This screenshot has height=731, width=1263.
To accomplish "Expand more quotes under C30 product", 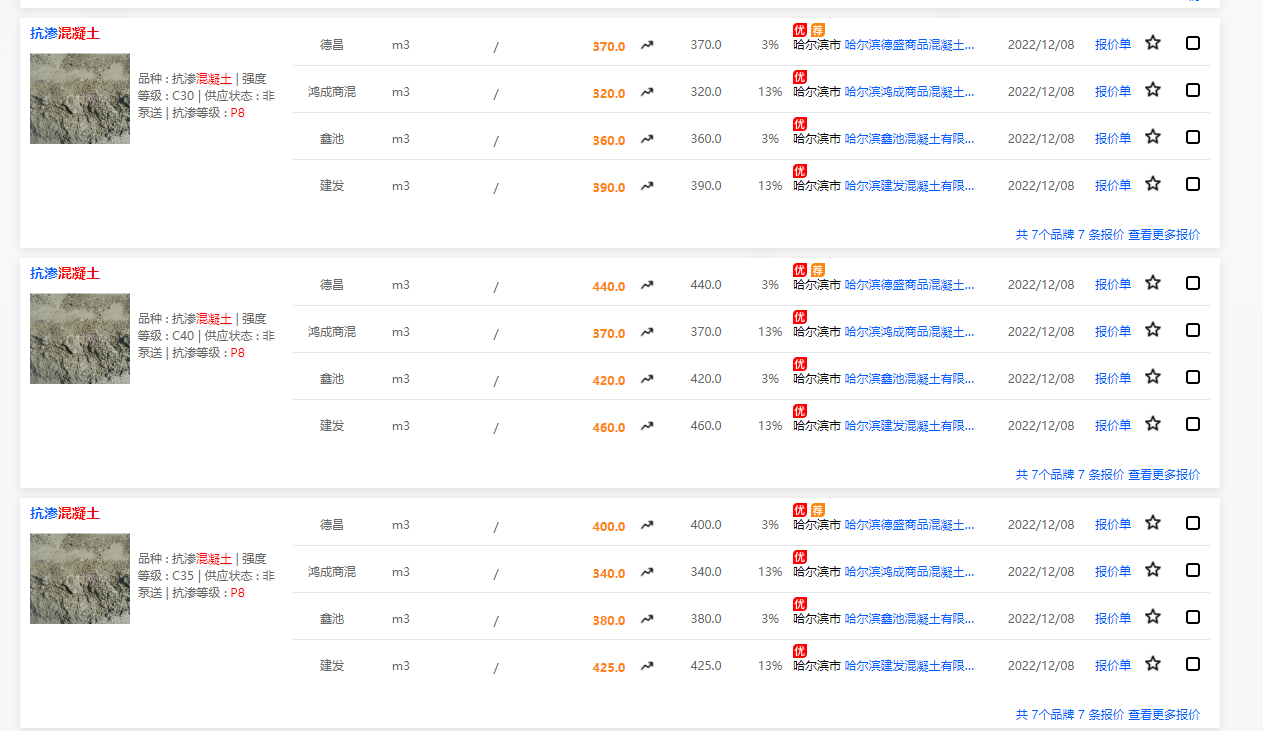I will pos(1164,235).
